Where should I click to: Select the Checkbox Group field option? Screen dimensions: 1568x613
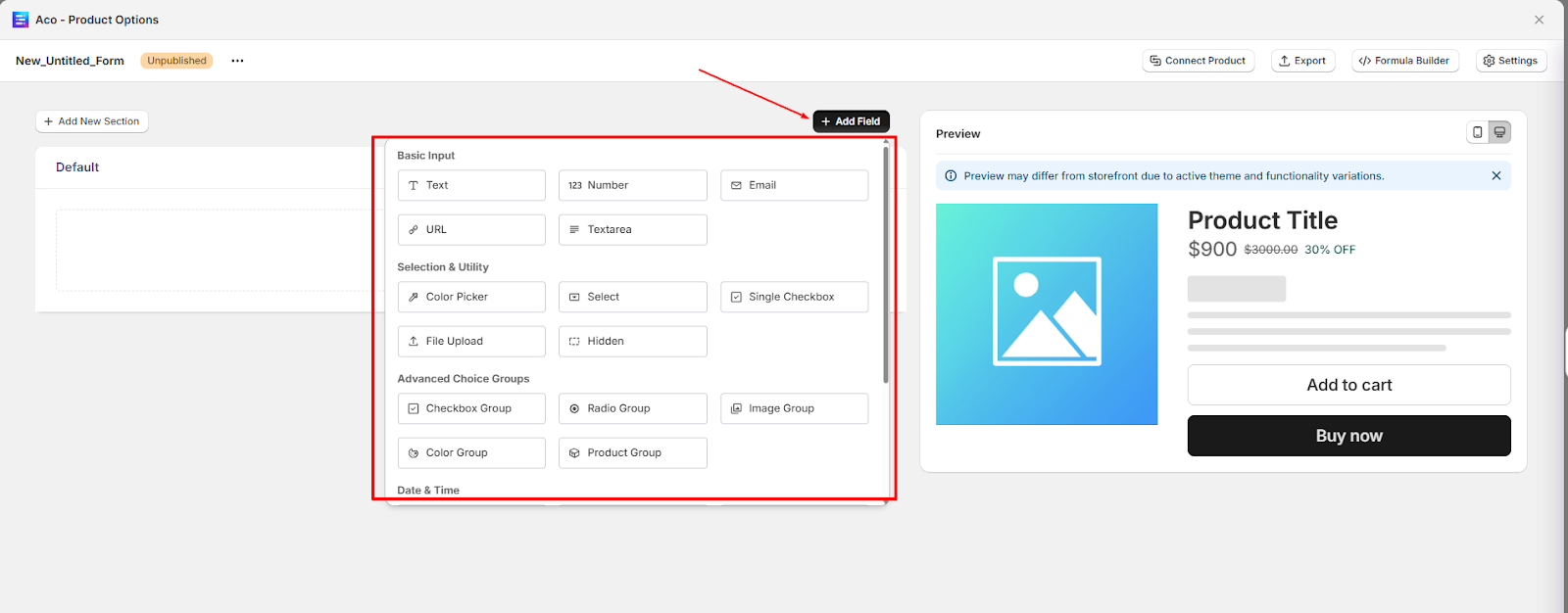pos(471,408)
